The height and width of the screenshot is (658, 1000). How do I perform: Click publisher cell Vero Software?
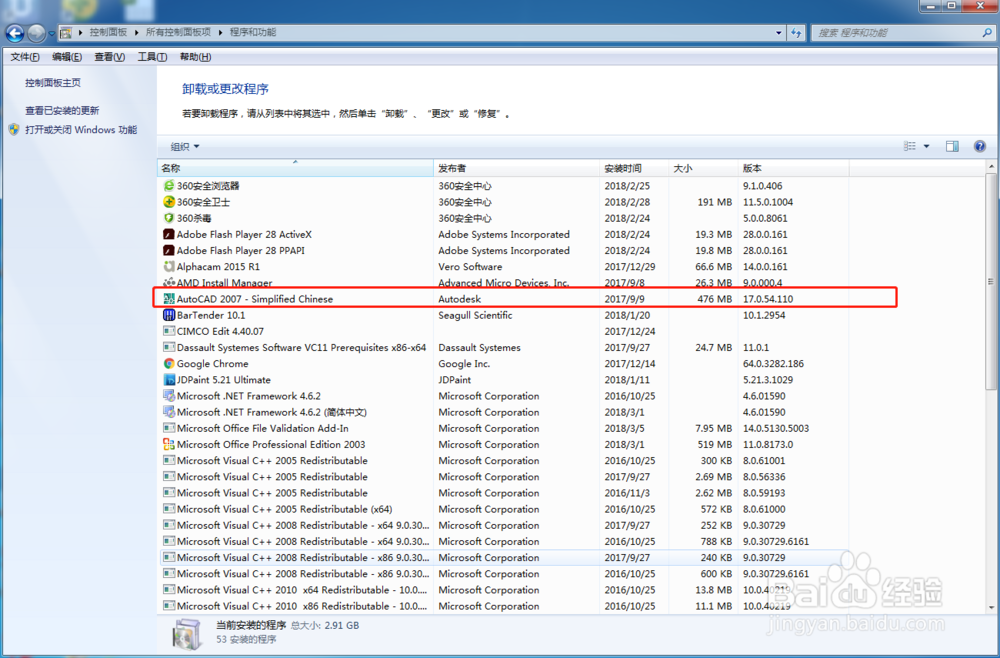(470, 267)
